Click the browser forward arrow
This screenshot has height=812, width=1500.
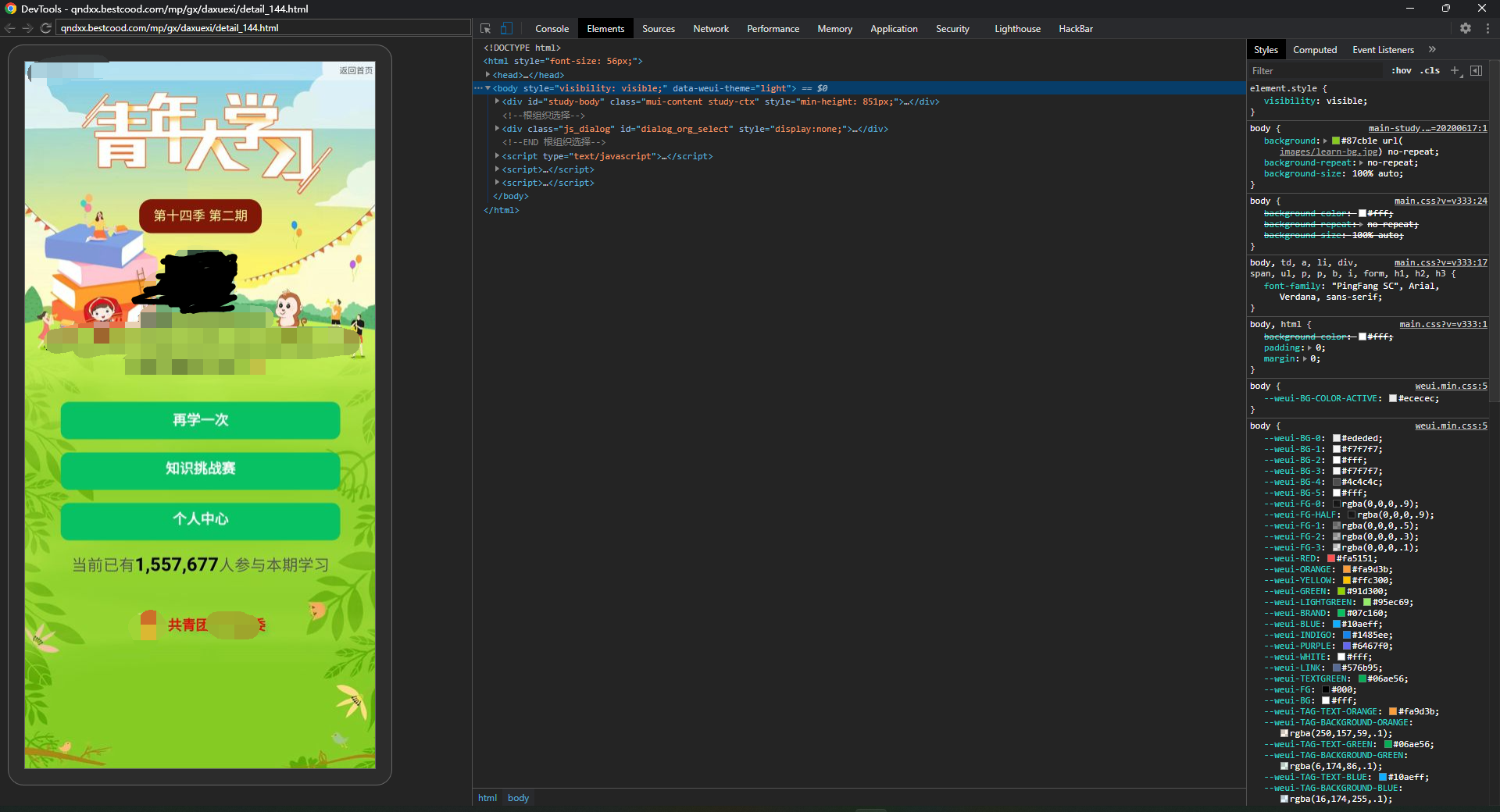pos(27,28)
